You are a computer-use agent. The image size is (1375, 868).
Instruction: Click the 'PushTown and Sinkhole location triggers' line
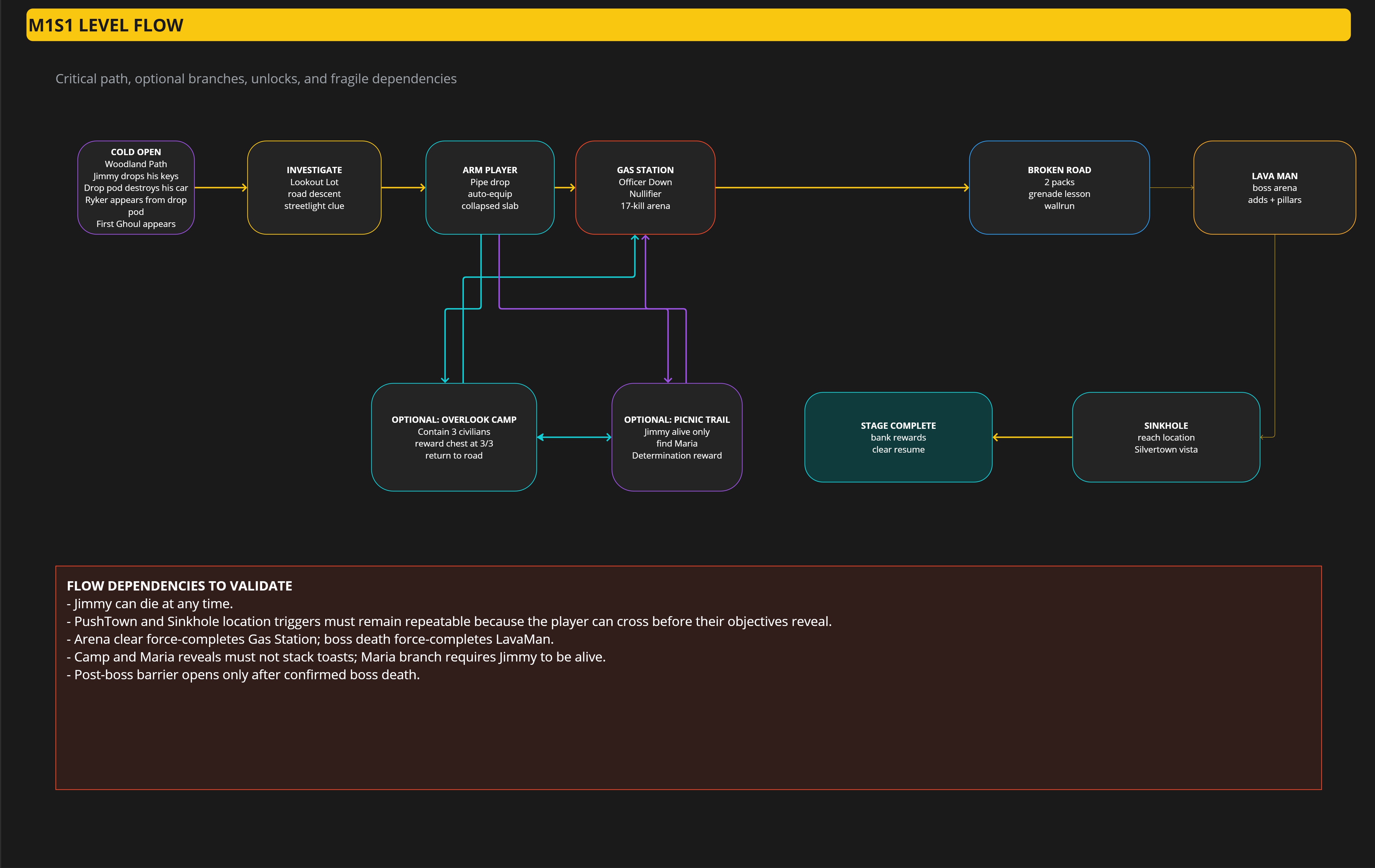click(x=449, y=621)
